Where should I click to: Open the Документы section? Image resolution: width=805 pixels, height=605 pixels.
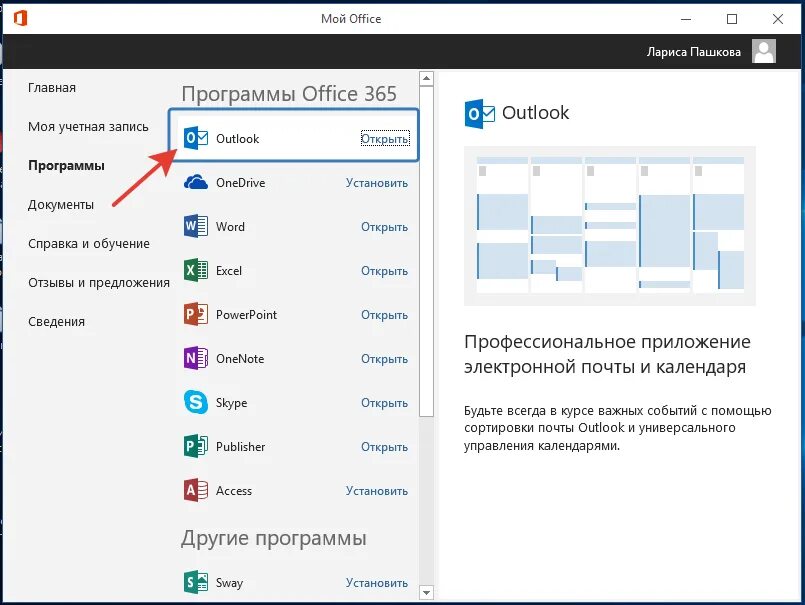(x=61, y=204)
